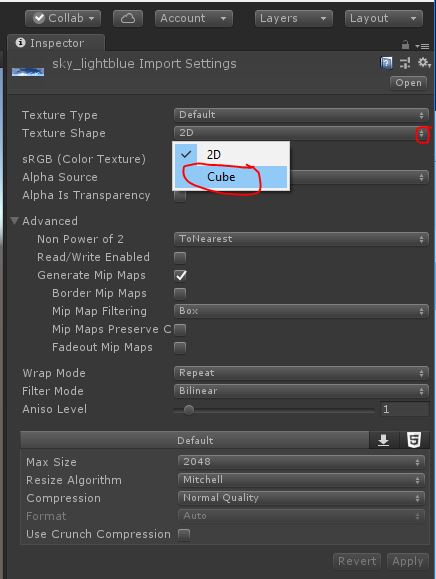This screenshot has width=436, height=579.
Task: Open the Layers dropdown
Action: click(x=293, y=18)
